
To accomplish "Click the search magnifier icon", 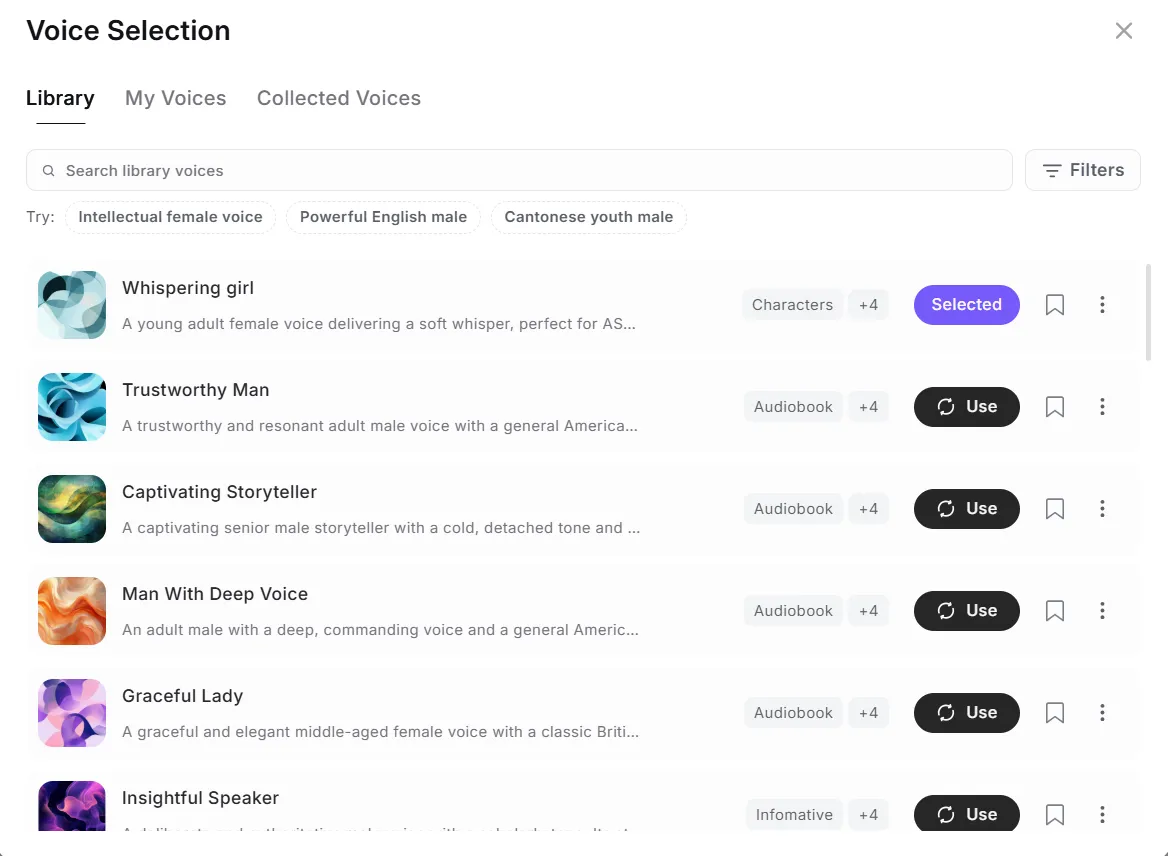I will pyautogui.click(x=48, y=171).
